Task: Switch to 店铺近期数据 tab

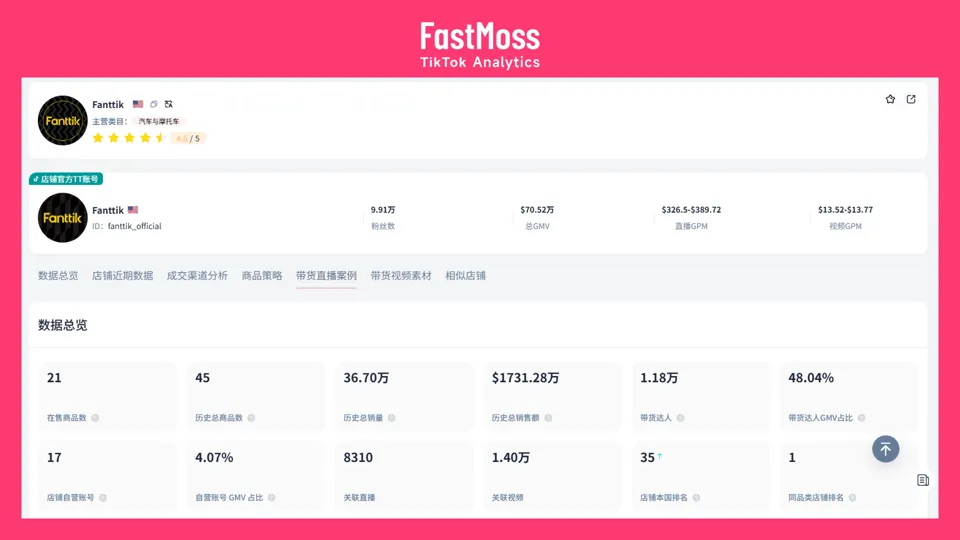Action: point(122,276)
